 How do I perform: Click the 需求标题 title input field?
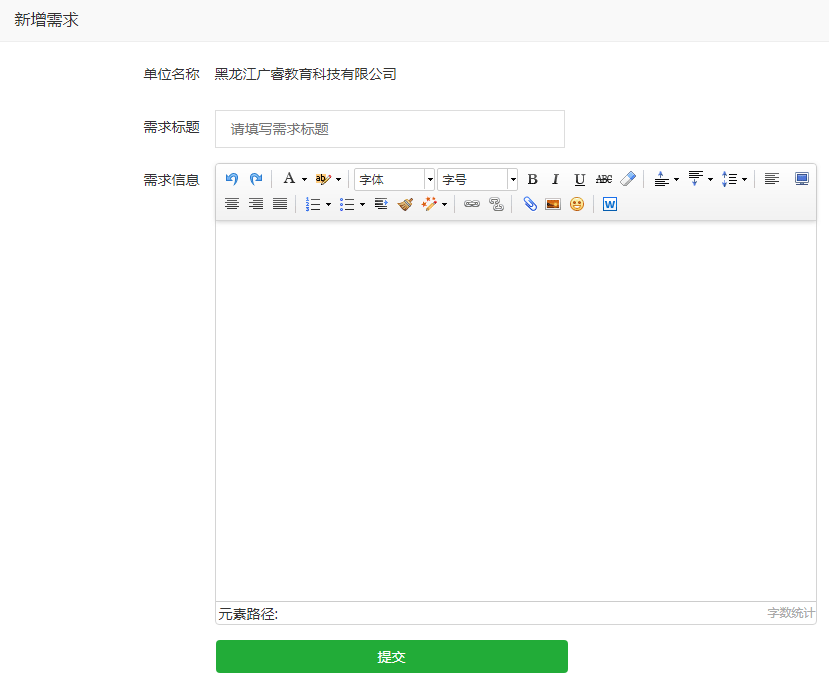(x=390, y=129)
